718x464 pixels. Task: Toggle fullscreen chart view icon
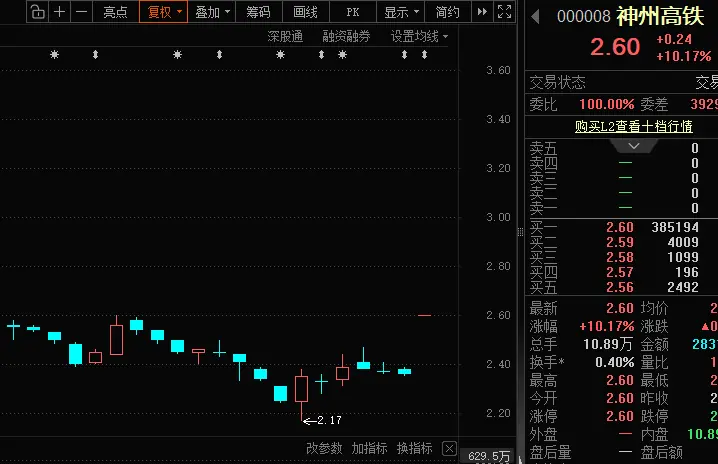[504, 12]
